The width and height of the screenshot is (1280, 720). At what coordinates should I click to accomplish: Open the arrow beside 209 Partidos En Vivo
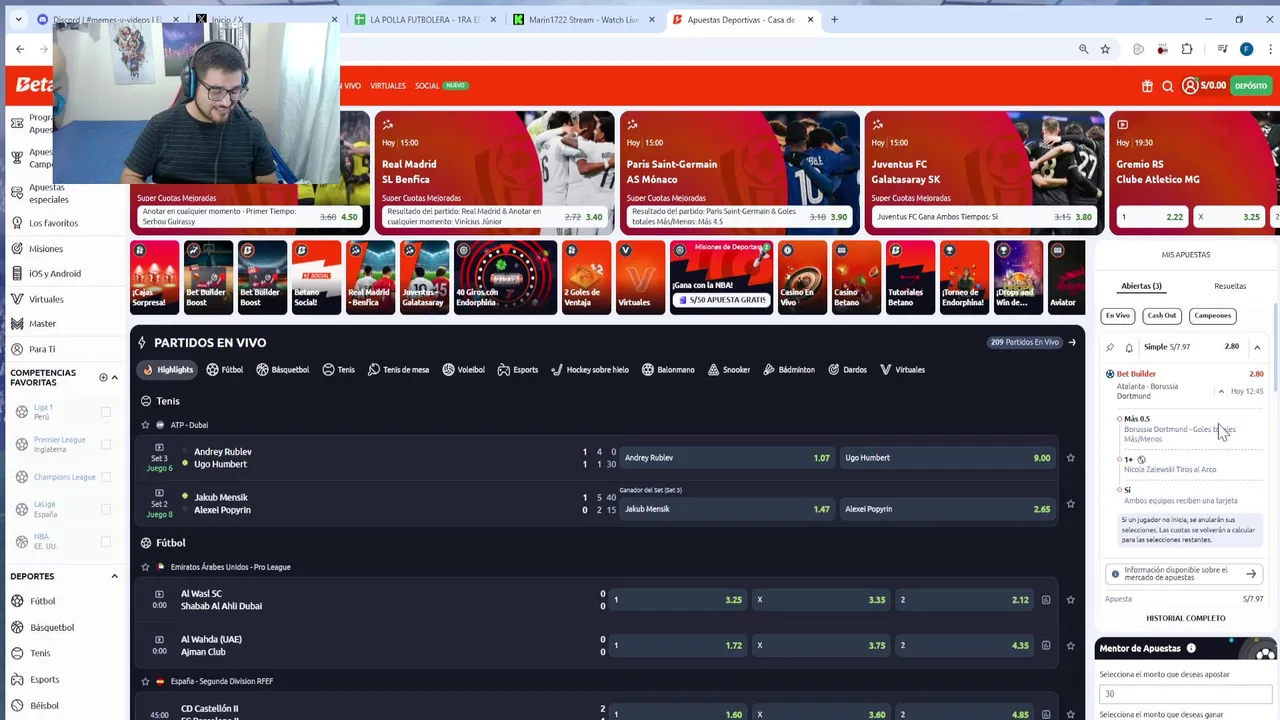click(1071, 342)
